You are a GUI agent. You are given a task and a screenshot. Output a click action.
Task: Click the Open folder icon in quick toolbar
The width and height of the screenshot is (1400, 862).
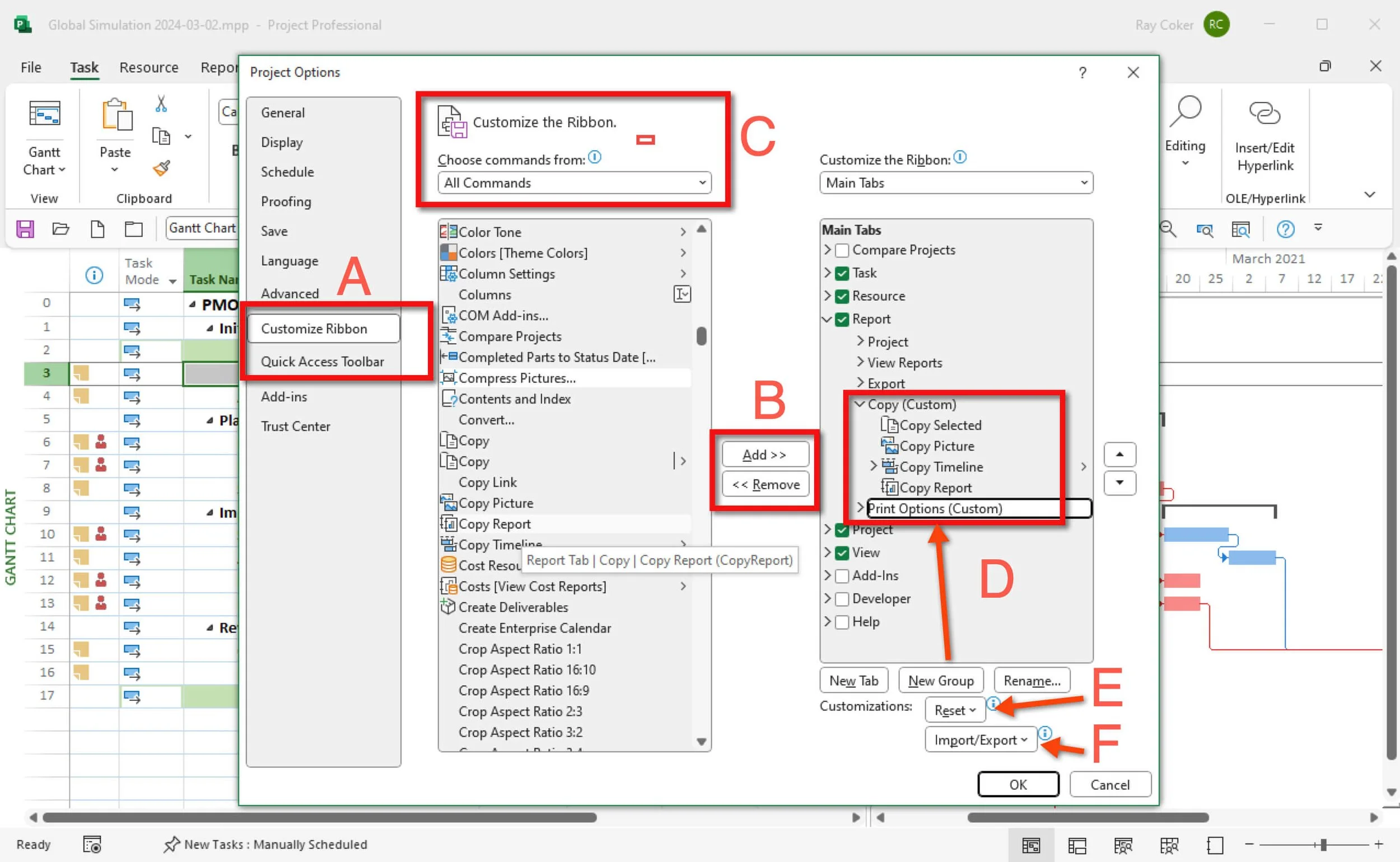click(61, 229)
